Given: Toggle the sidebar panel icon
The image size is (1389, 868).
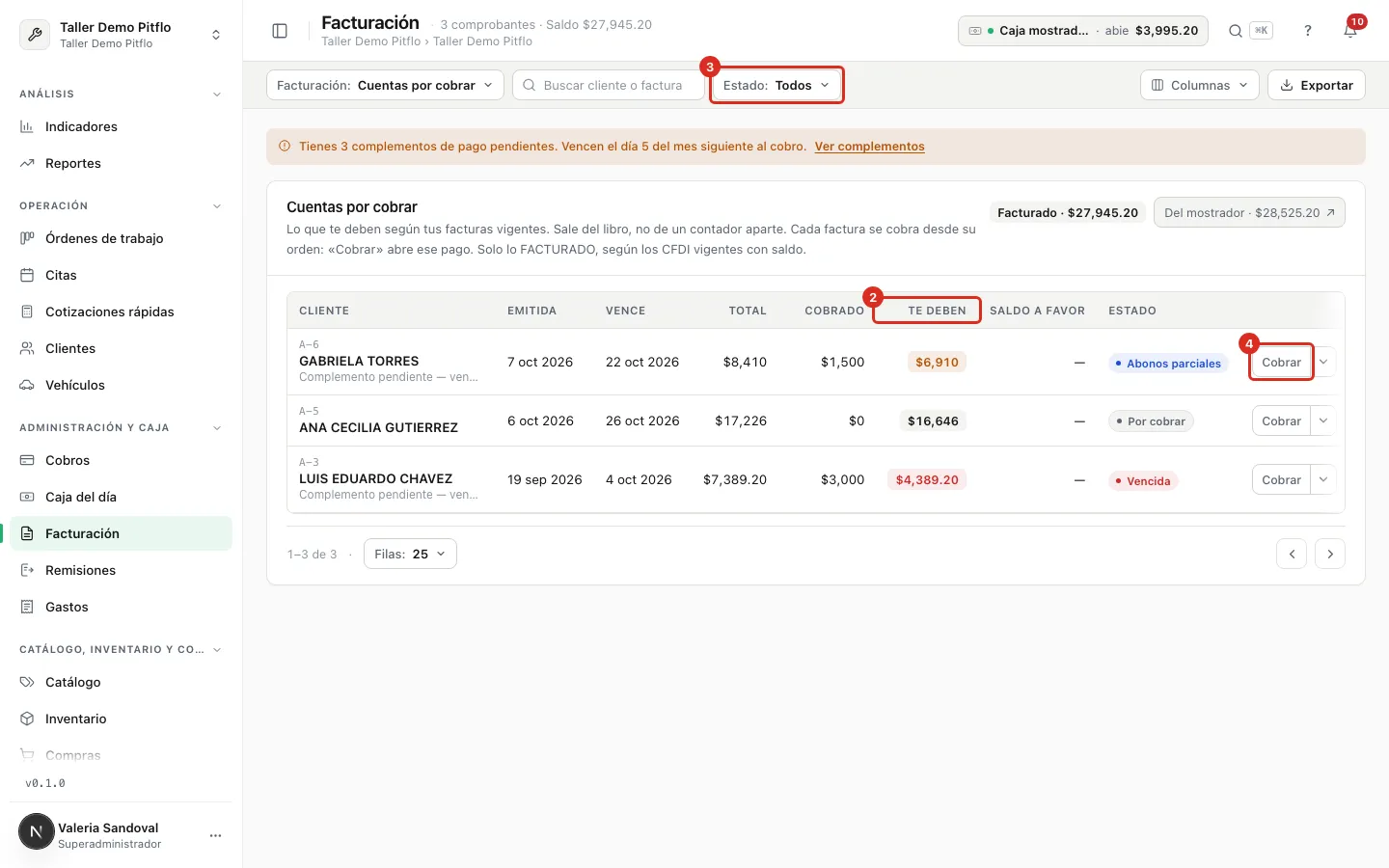Looking at the screenshot, I should pyautogui.click(x=280, y=31).
